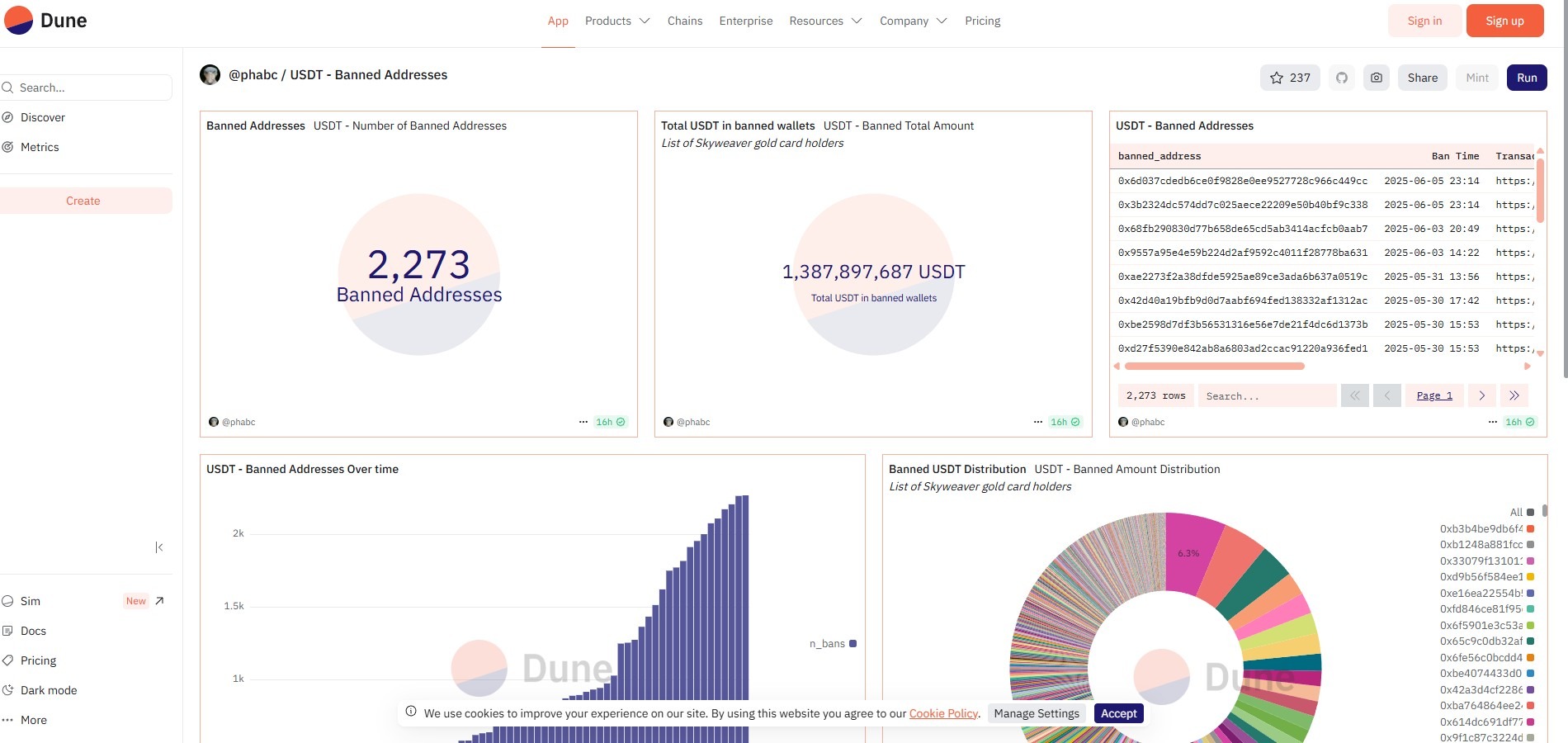
Task: Toggle 0xfd846ce81f95 legend entry
Action: [1486, 609]
